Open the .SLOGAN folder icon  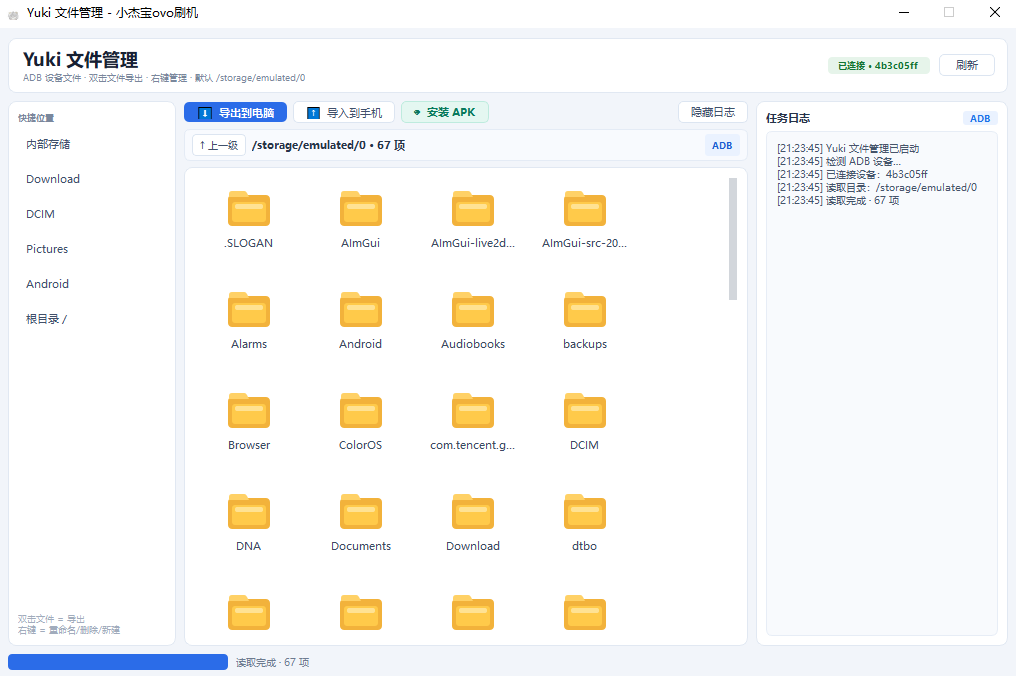click(x=249, y=209)
